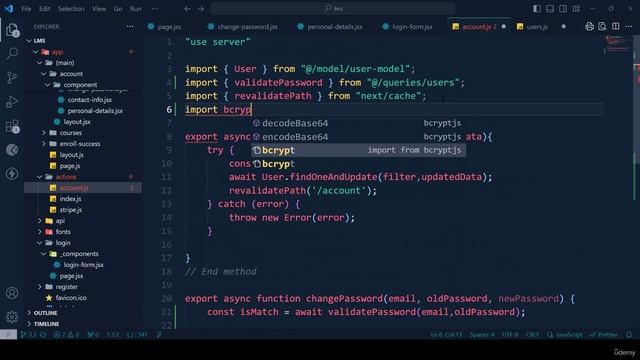The height and width of the screenshot is (360, 640).
Task: Click unsaved dot on account.js tab
Action: click(504, 27)
